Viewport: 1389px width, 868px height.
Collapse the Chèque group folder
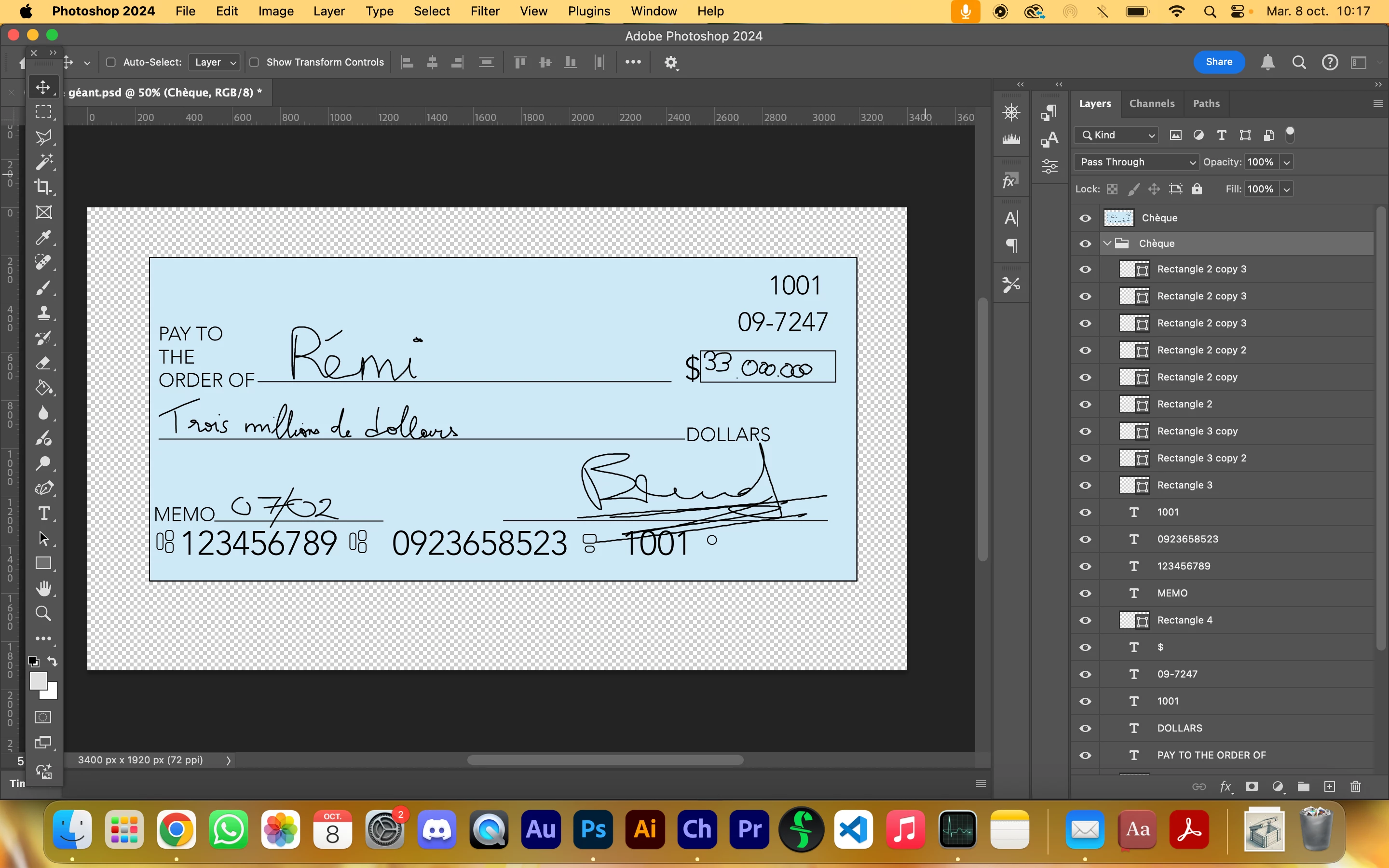click(1107, 244)
